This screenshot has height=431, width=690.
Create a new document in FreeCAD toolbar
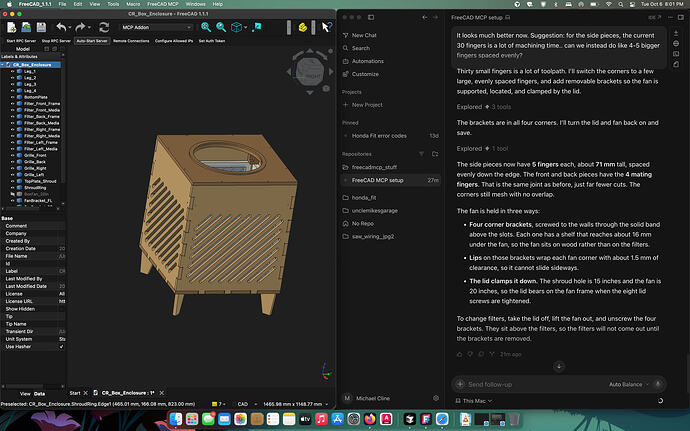[11, 27]
